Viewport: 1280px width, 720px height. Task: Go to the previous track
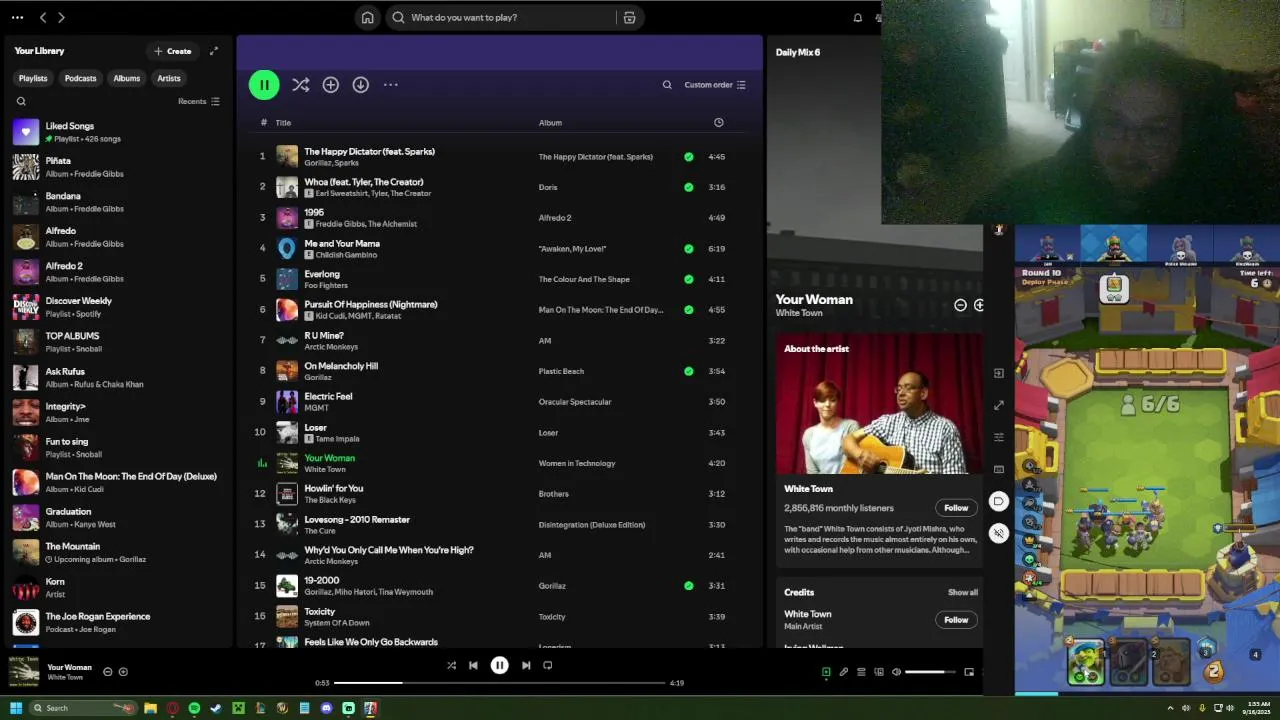(473, 665)
